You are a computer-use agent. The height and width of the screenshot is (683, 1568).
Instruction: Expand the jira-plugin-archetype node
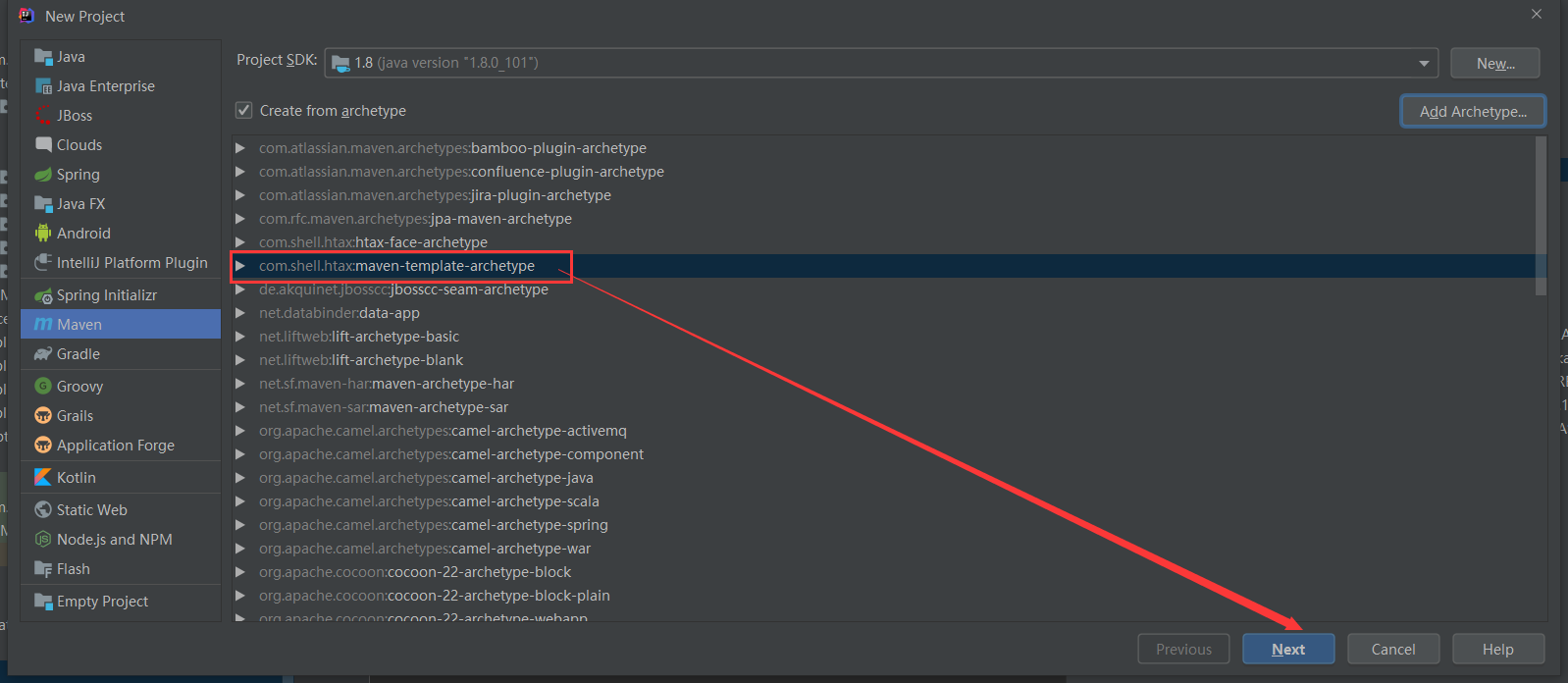(x=240, y=195)
